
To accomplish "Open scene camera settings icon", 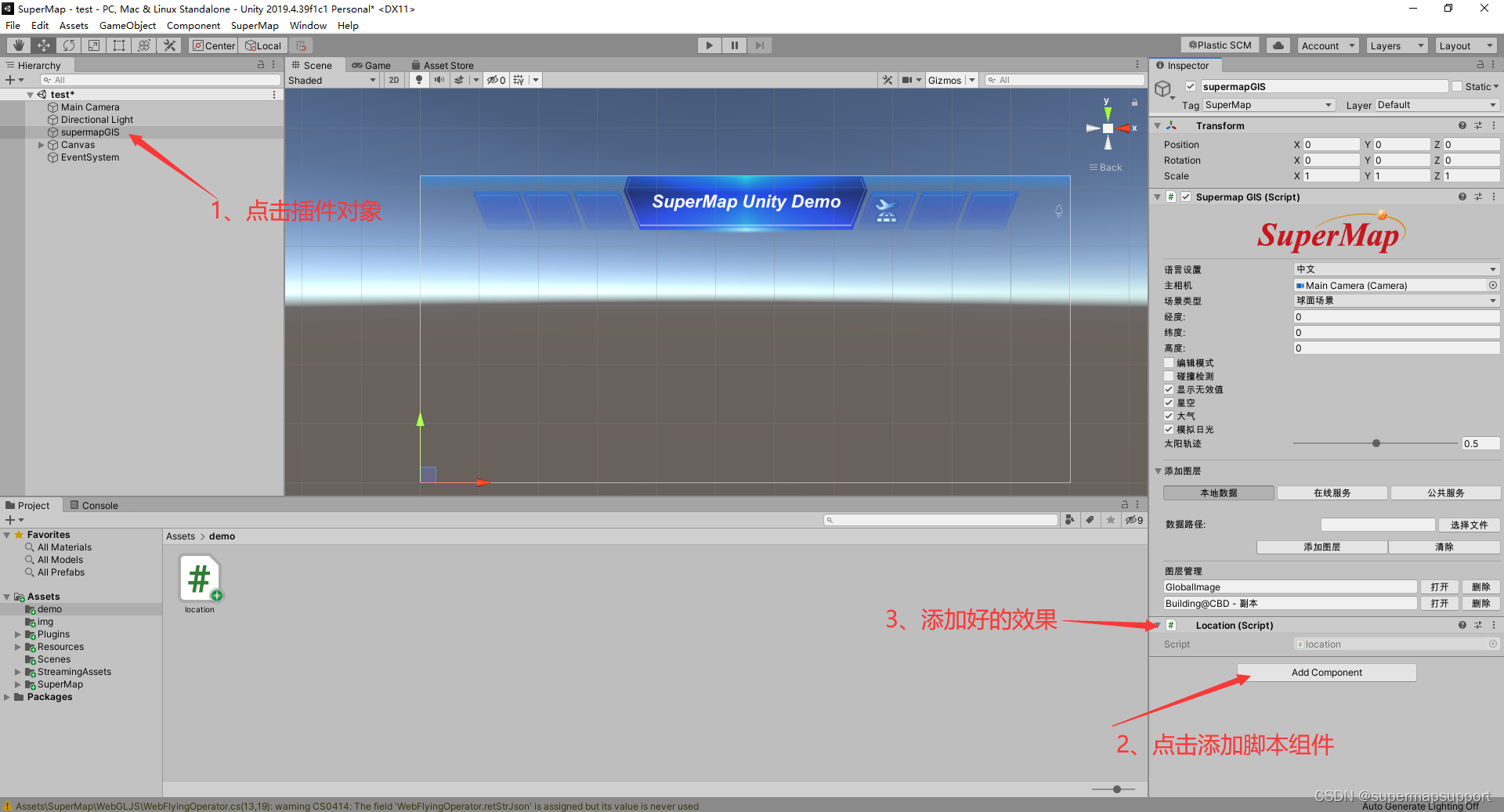I will click(907, 80).
